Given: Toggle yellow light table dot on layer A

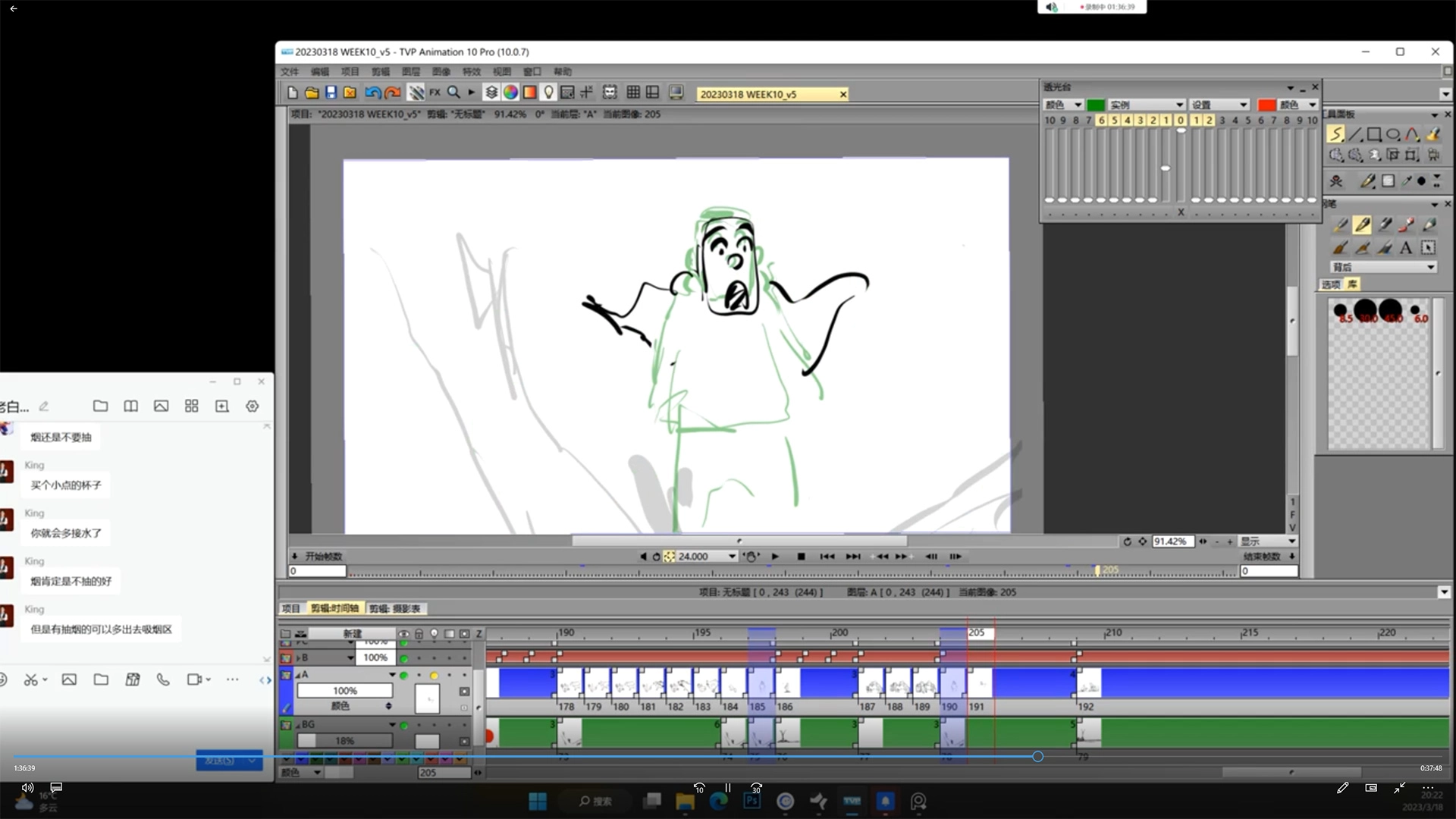Looking at the screenshot, I should click(x=434, y=675).
